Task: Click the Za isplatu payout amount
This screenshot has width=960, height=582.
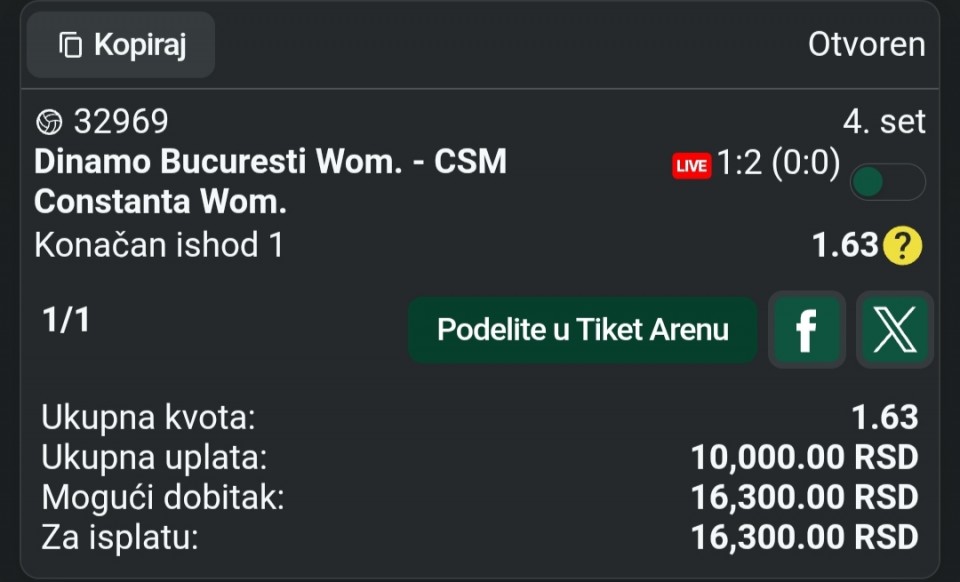Action: pyautogui.click(x=804, y=537)
